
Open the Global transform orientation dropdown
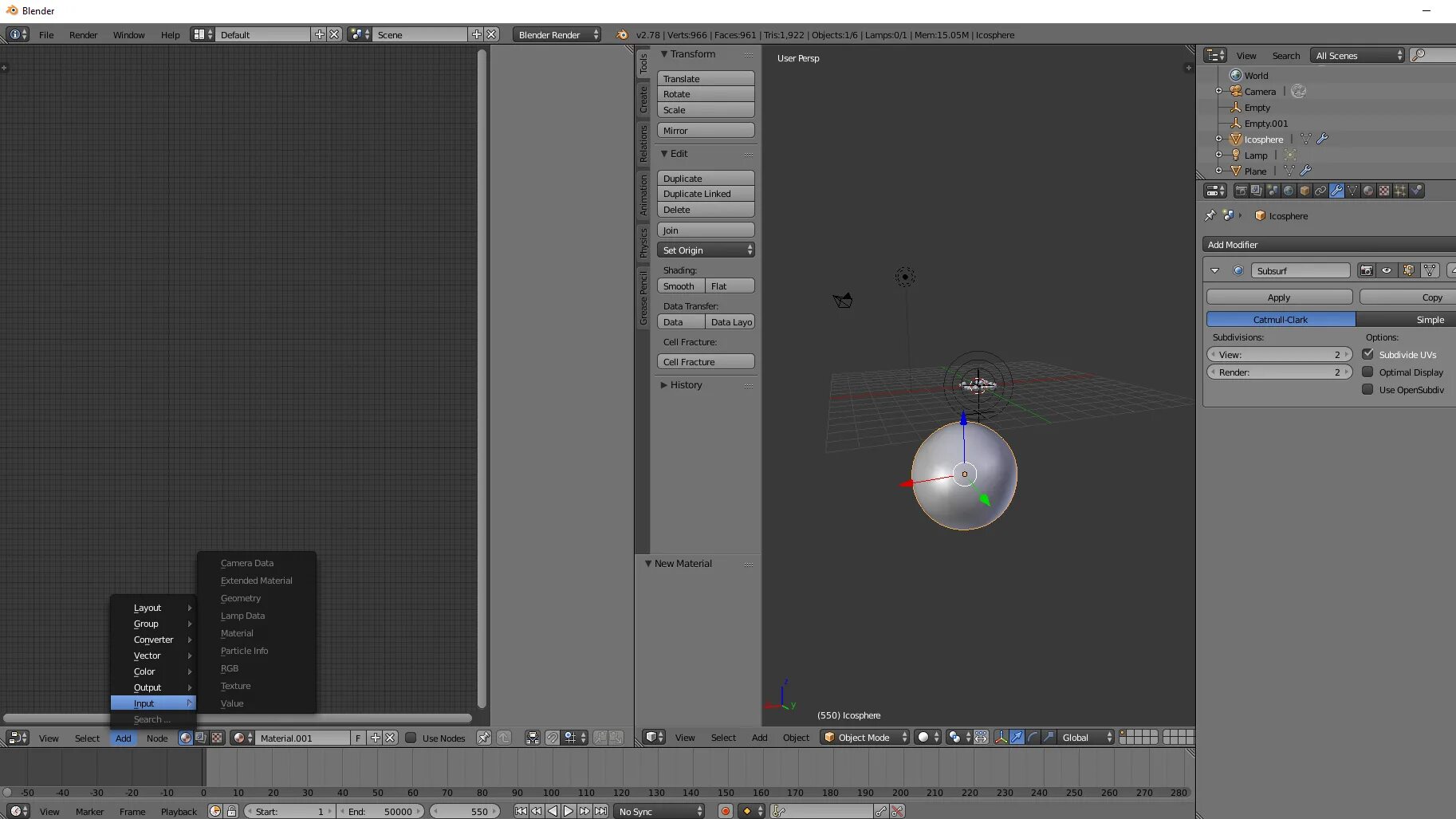coord(1086,737)
